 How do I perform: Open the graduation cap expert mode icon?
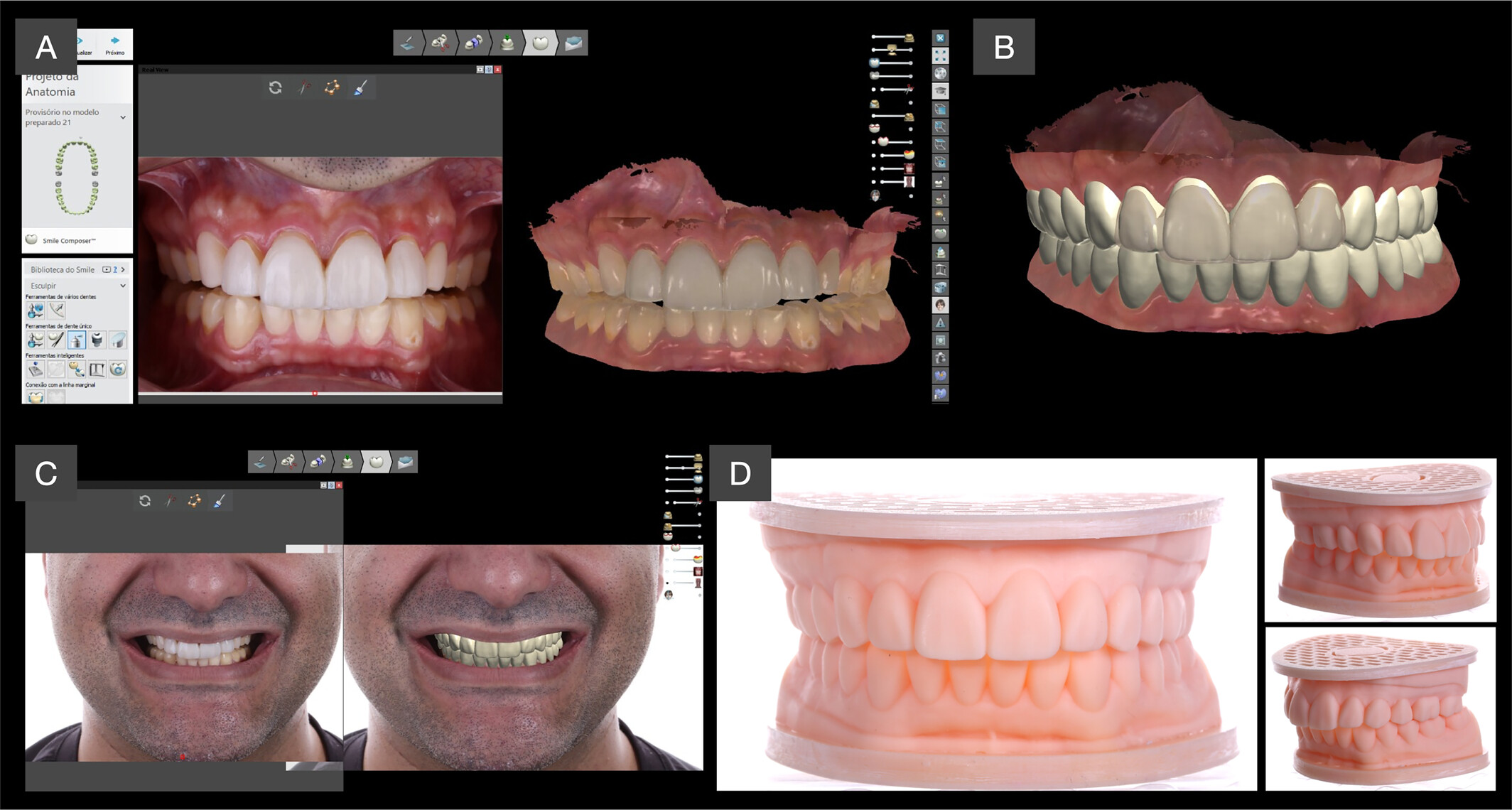(x=940, y=91)
